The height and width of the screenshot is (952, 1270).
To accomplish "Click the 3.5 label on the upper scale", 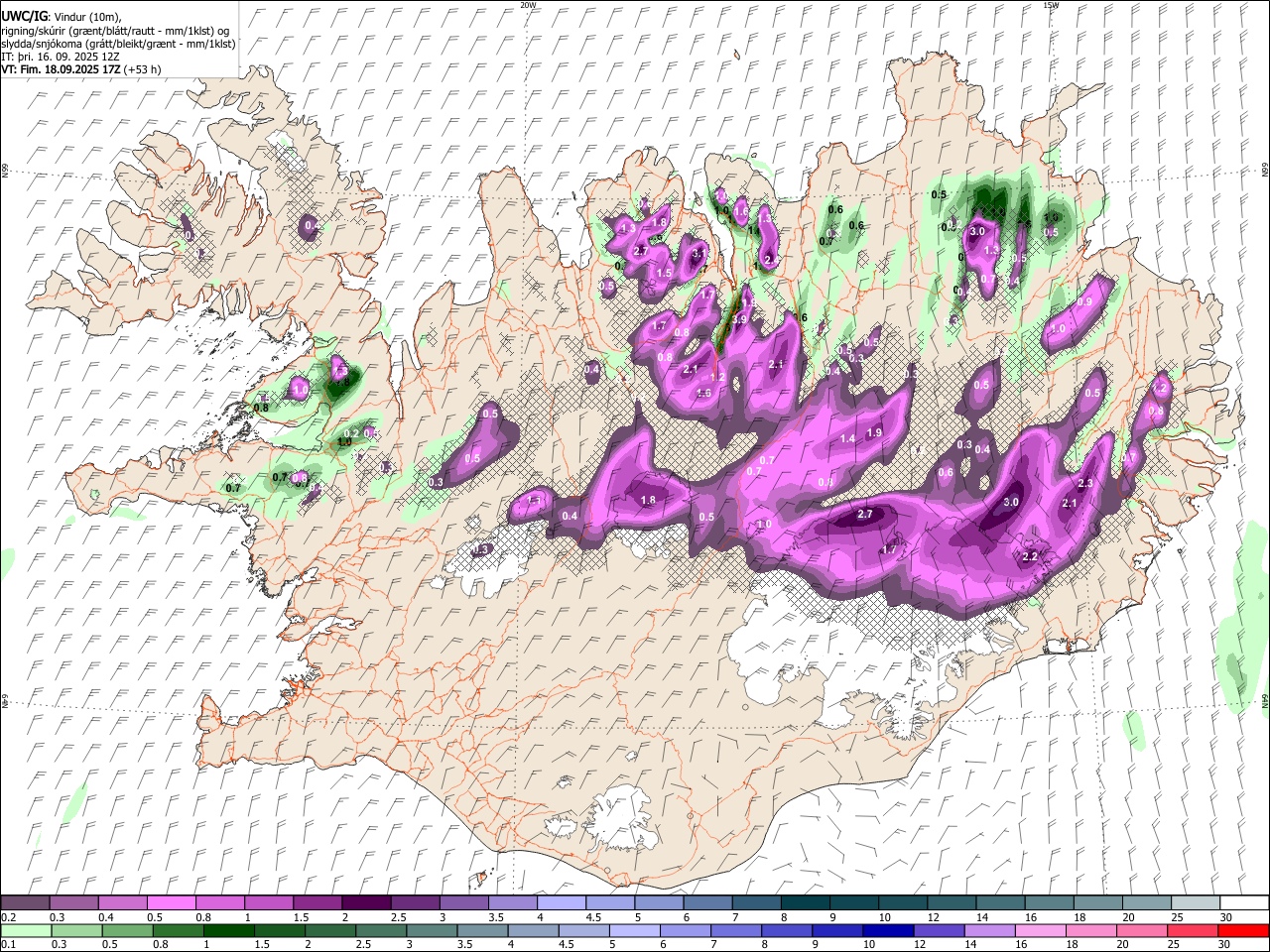I will click(x=495, y=917).
